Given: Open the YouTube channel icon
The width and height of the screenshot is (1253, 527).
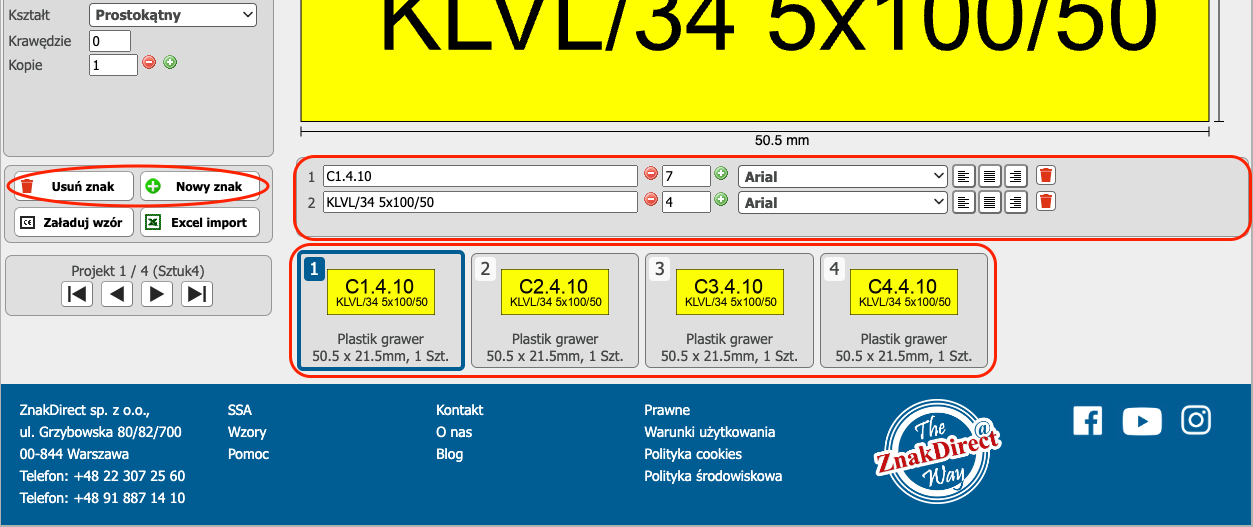Looking at the screenshot, I should [x=1142, y=422].
